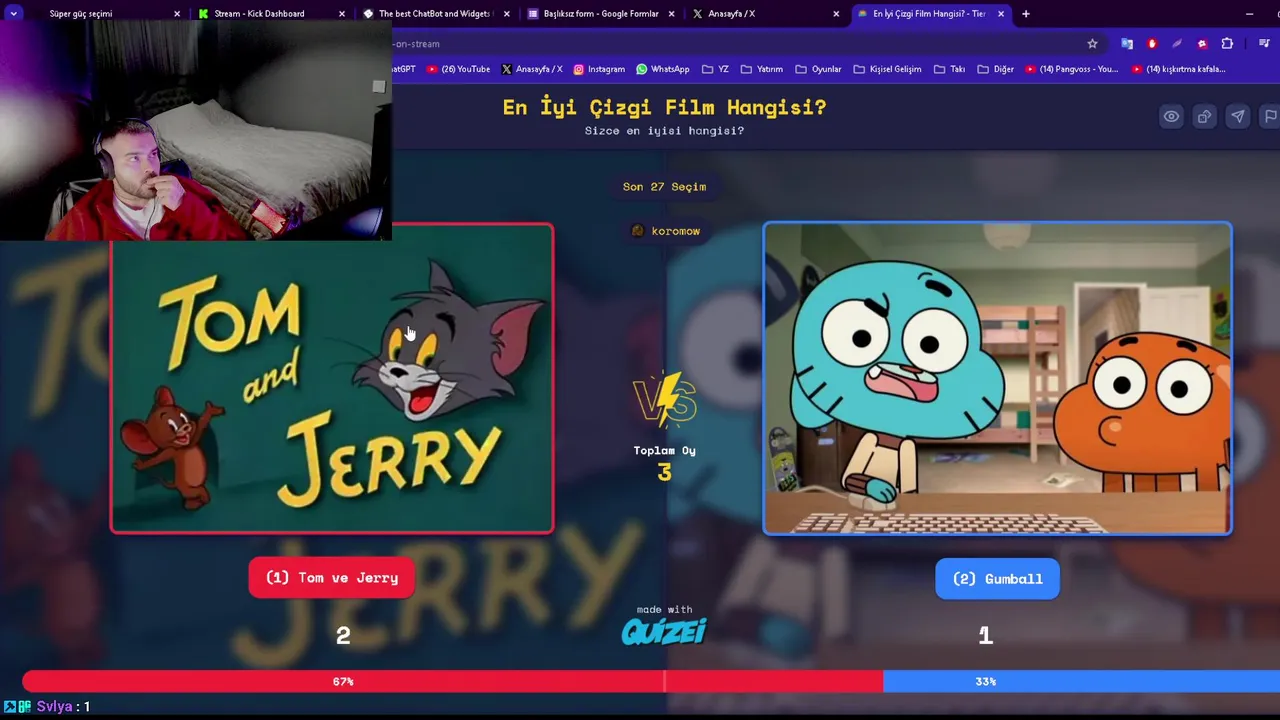Click the blue 33% vote bar
The width and height of the screenshot is (1280, 720).
1081,681
